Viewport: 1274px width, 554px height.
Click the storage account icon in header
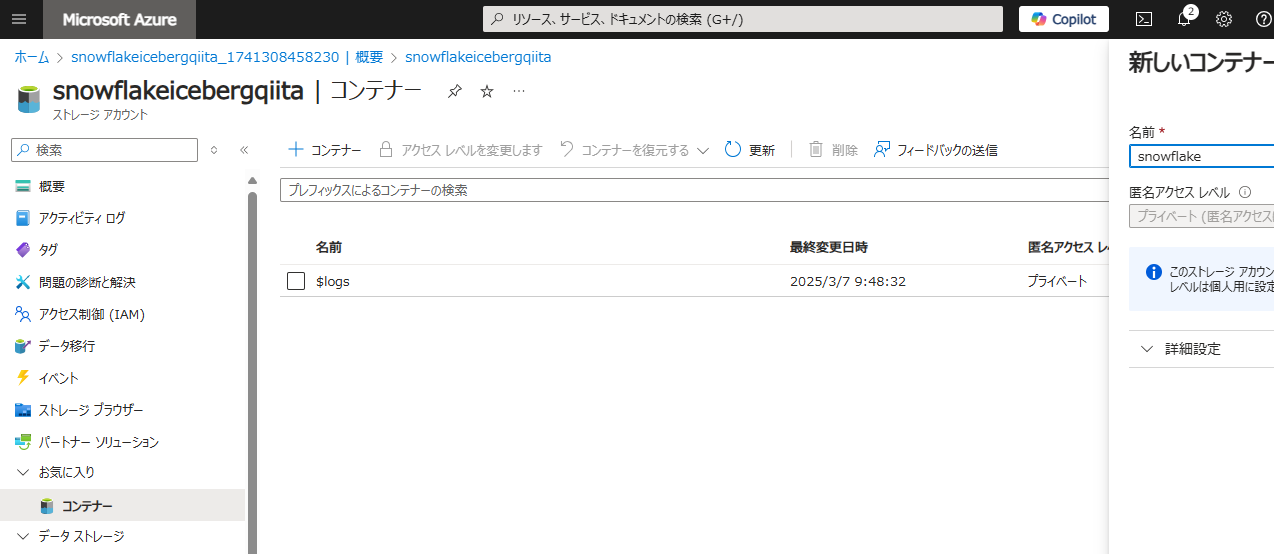coord(29,99)
